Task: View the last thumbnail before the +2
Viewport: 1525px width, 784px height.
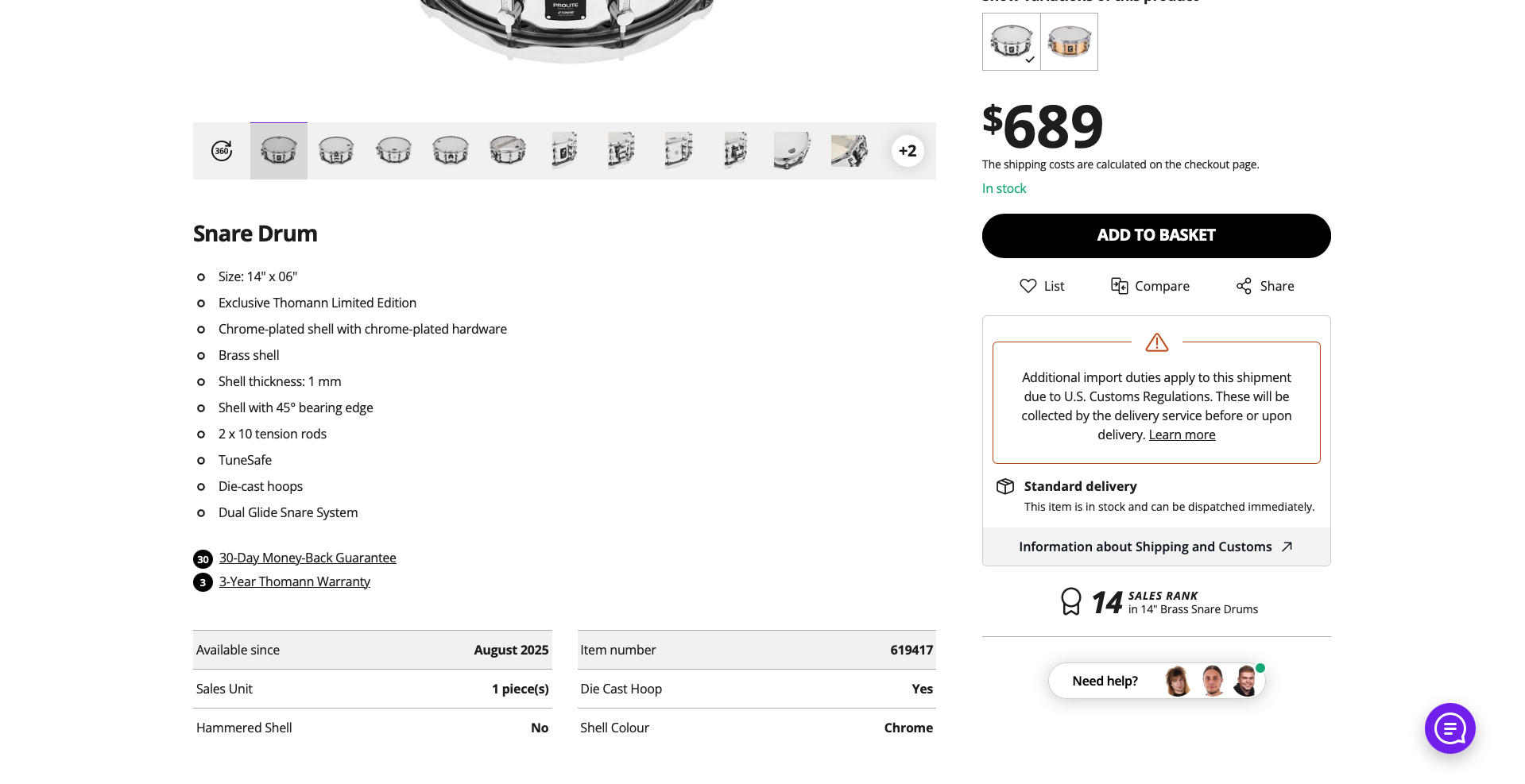Action: point(850,151)
